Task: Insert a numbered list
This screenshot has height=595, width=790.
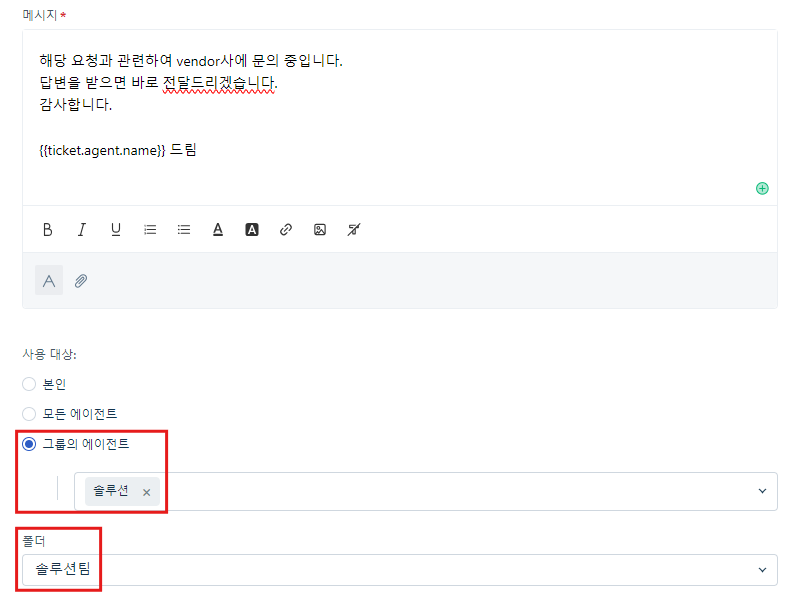Action: [x=150, y=230]
